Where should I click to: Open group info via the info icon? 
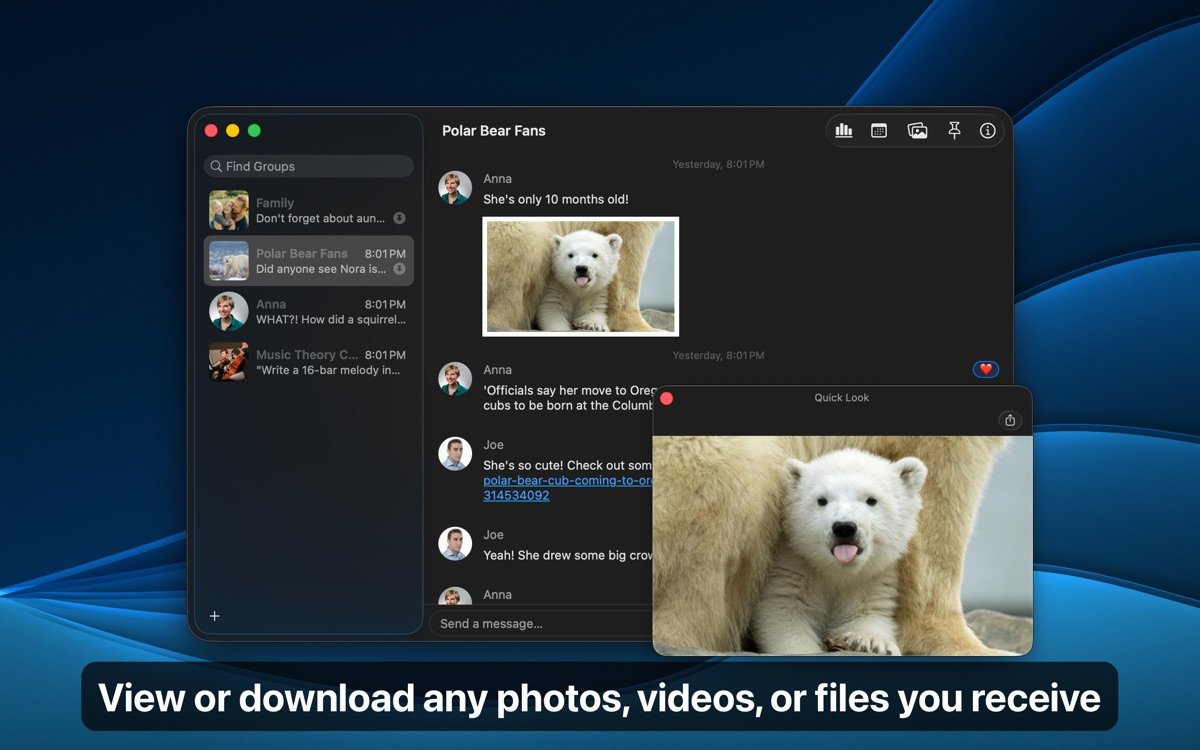coord(988,131)
